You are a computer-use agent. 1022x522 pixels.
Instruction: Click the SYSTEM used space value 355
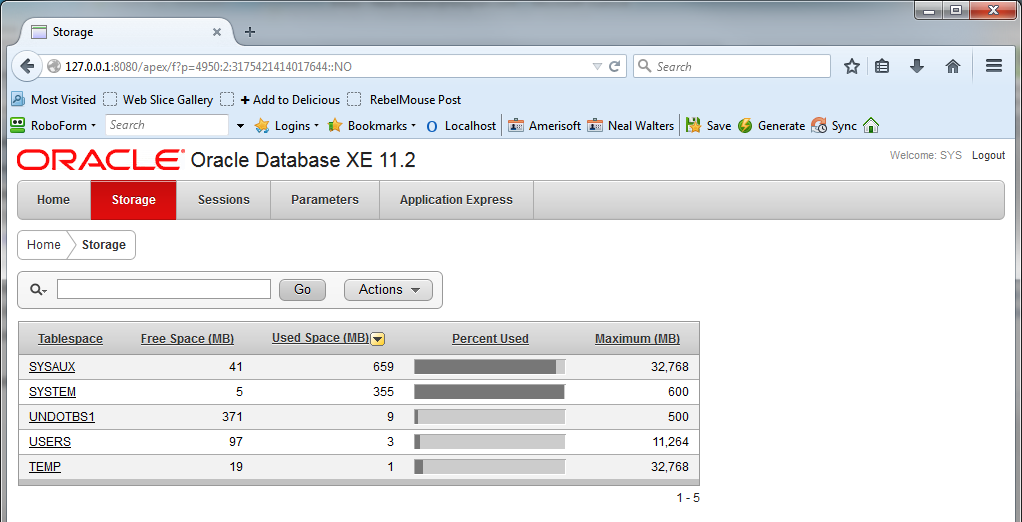(x=383, y=392)
